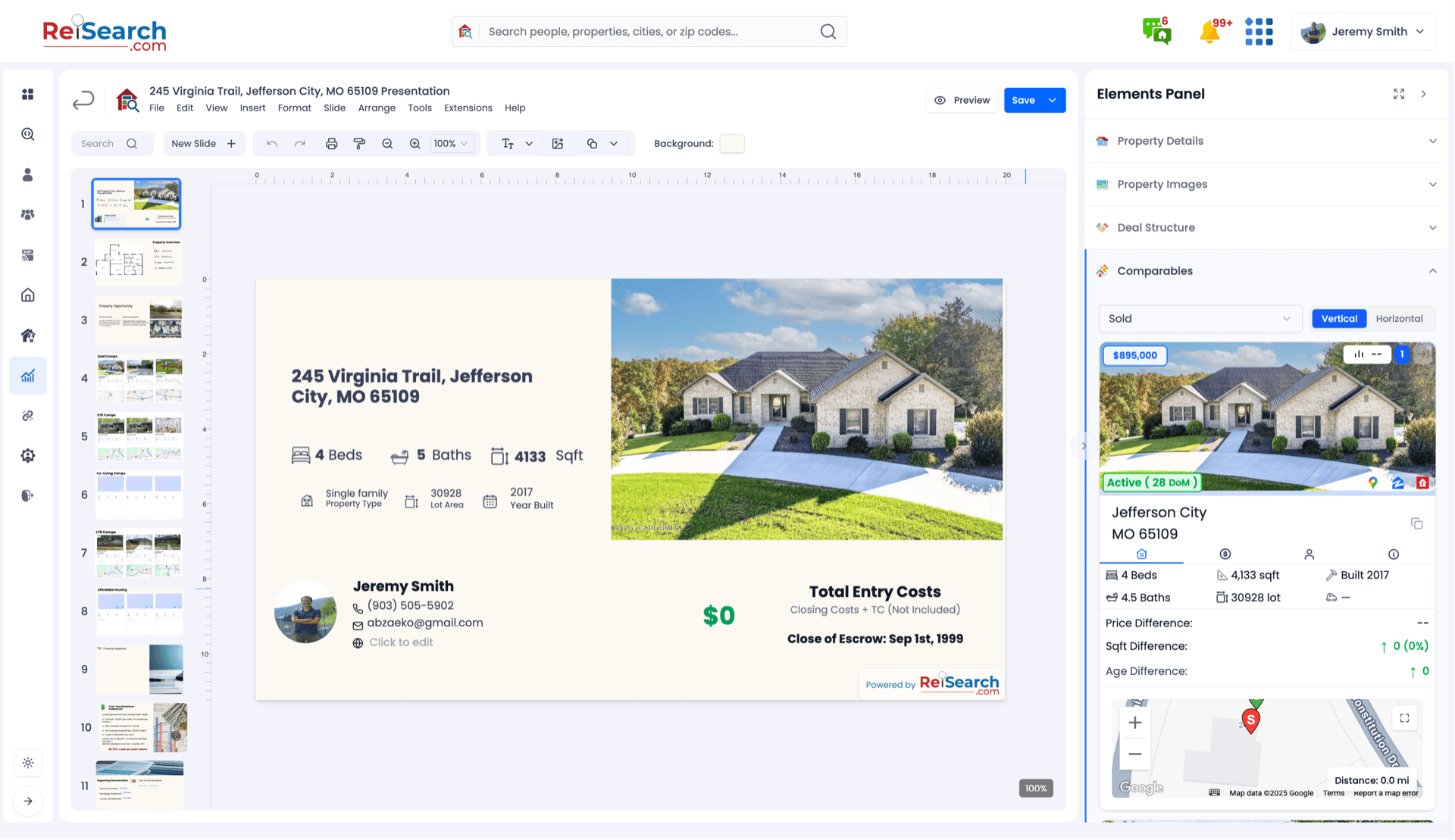The image size is (1455, 840).
Task: Click the Background color swatch
Action: pyautogui.click(x=731, y=144)
